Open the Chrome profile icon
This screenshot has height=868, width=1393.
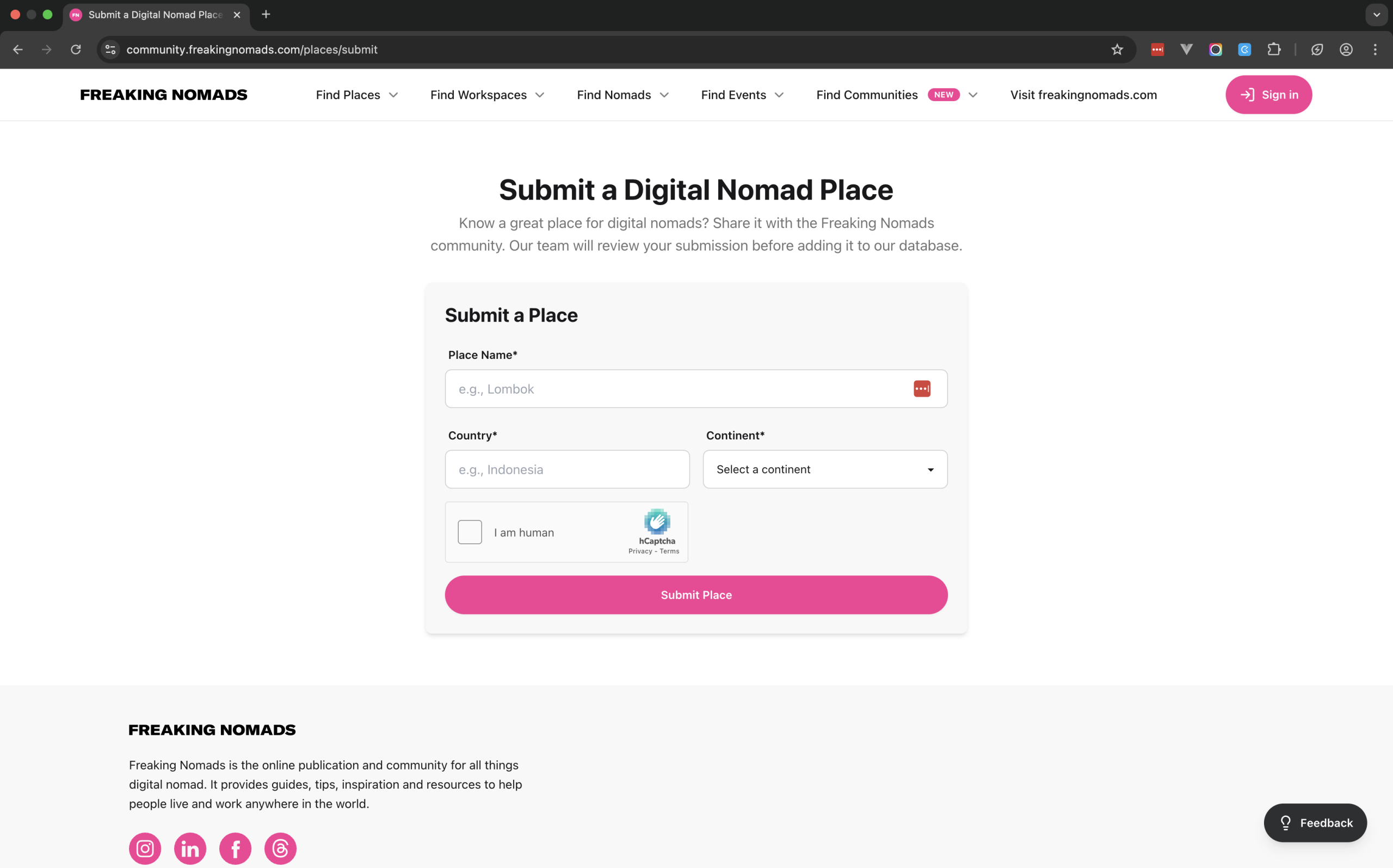pos(1346,49)
